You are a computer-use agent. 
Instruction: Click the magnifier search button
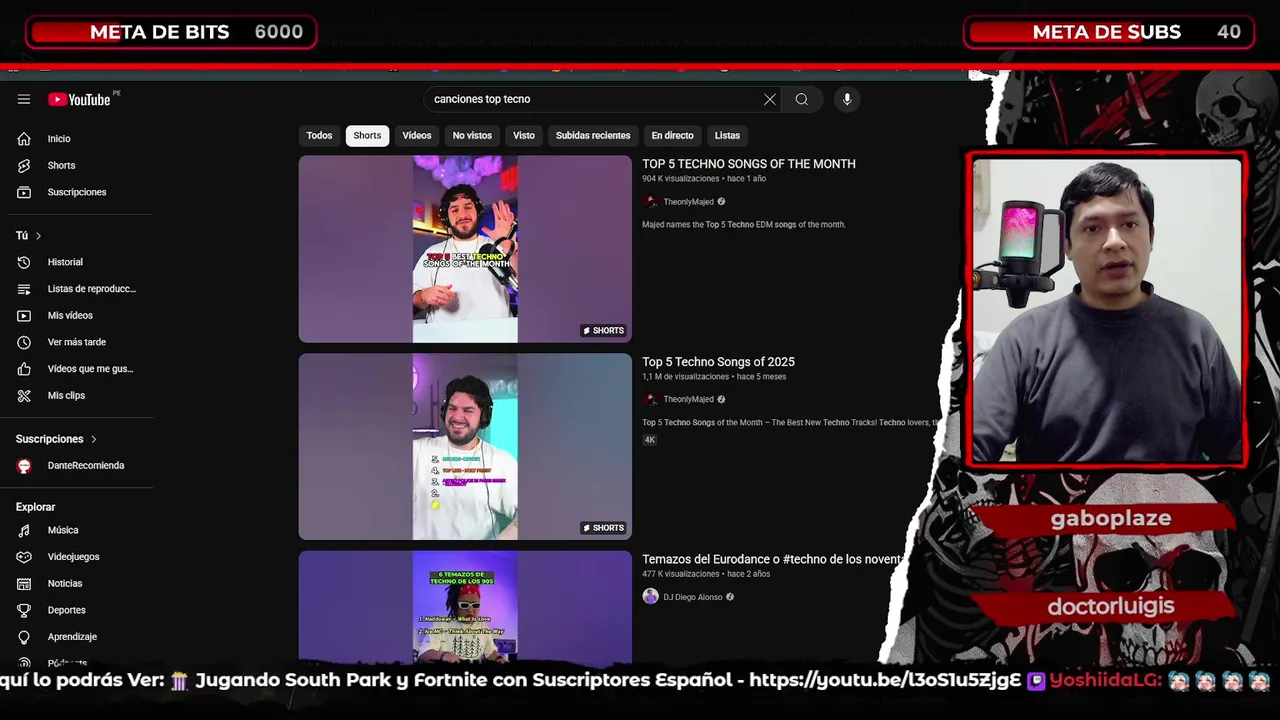pos(802,99)
